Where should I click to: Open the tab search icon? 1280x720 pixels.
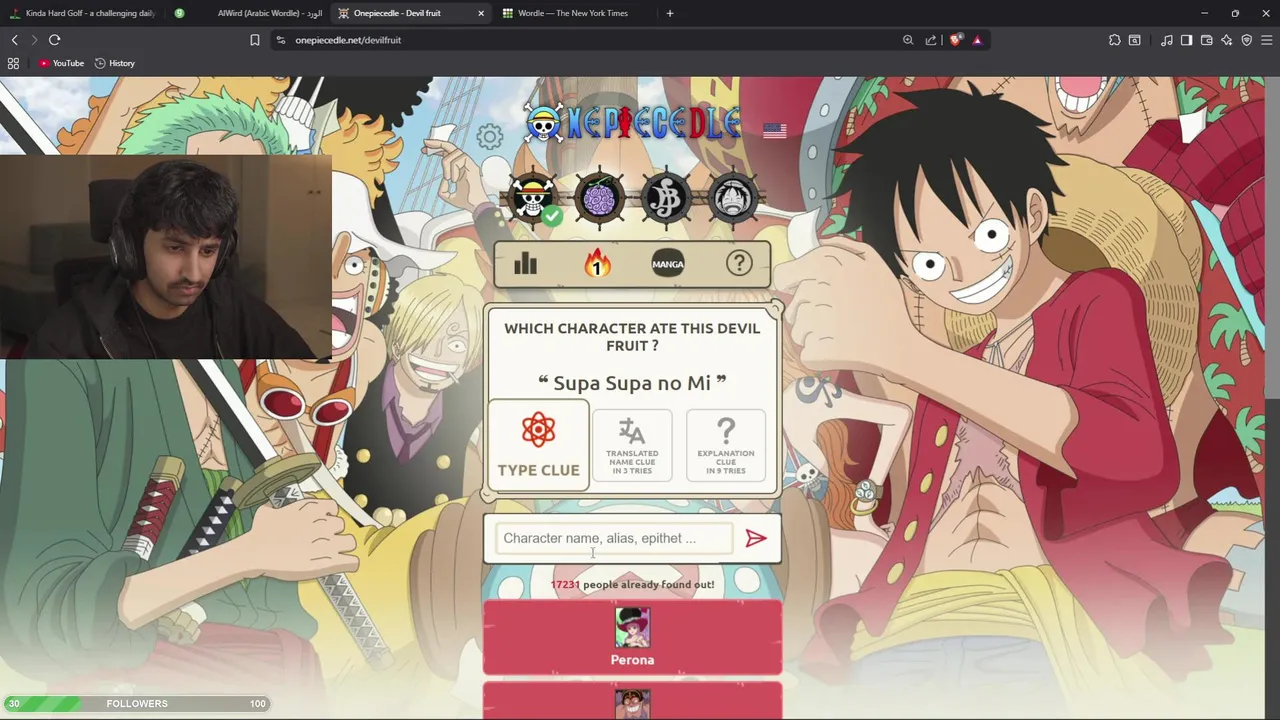[1135, 40]
